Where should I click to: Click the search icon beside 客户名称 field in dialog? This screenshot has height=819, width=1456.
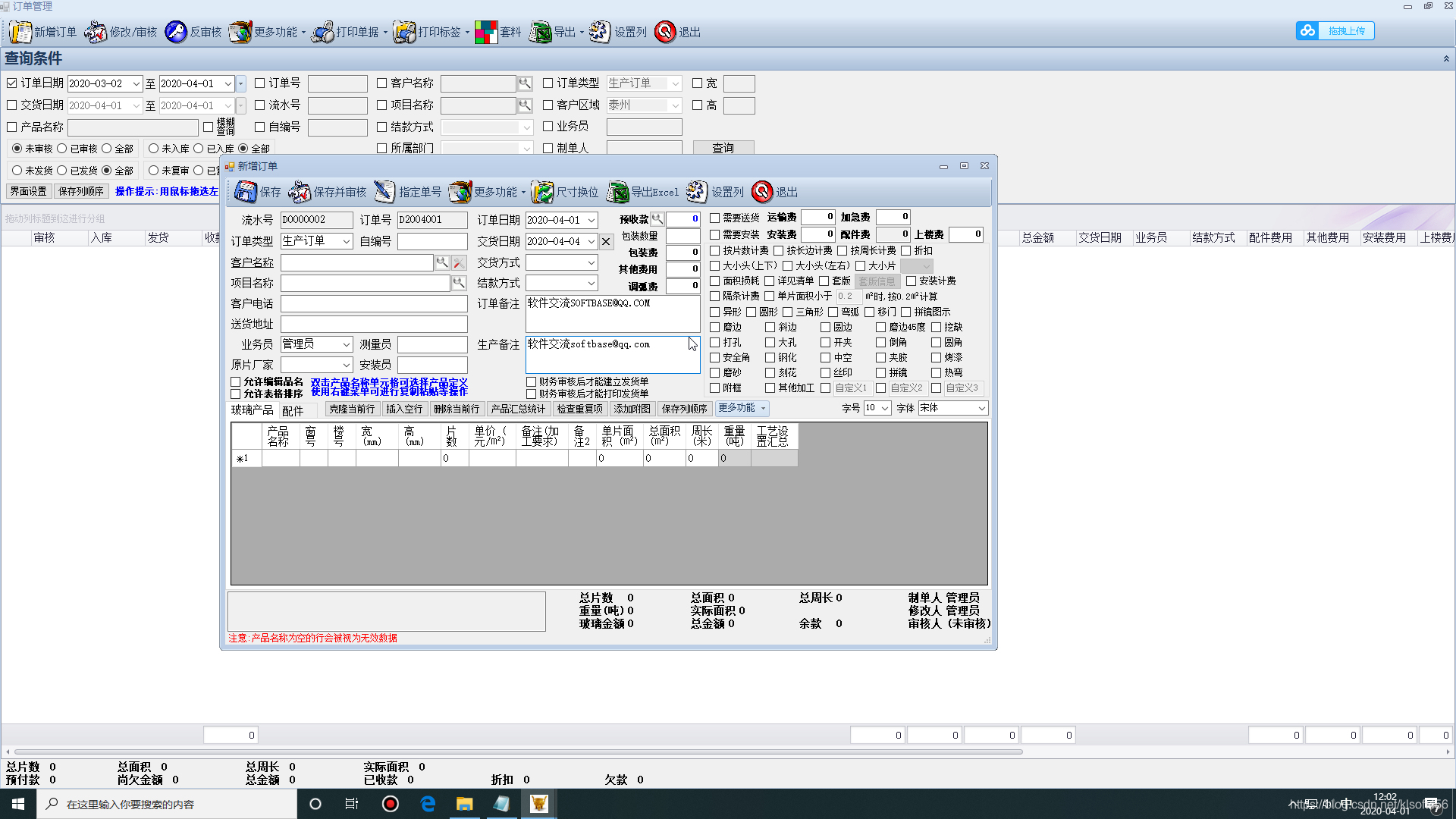click(x=441, y=262)
